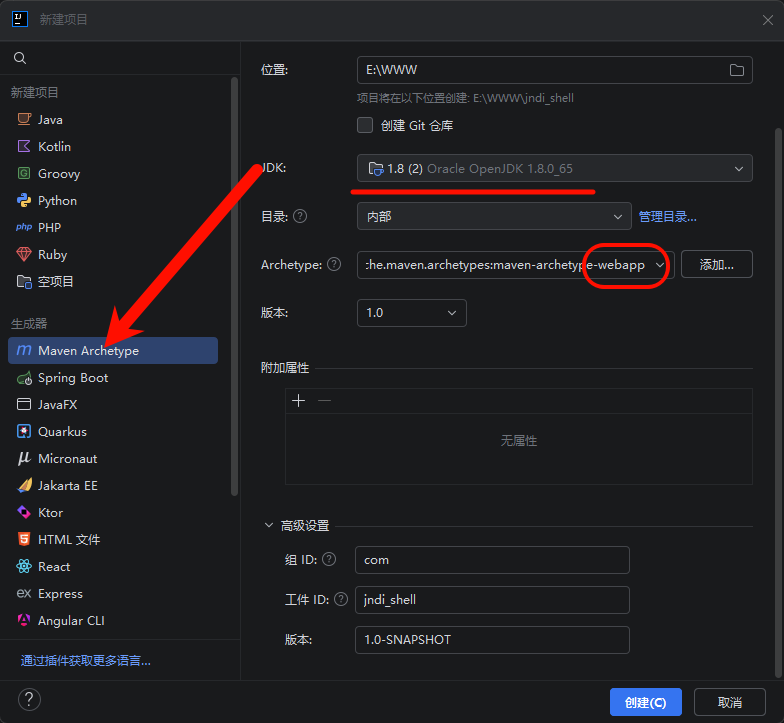Screen dimensions: 784x723
Task: Open help tooltip next to 目录
Action: (x=300, y=216)
